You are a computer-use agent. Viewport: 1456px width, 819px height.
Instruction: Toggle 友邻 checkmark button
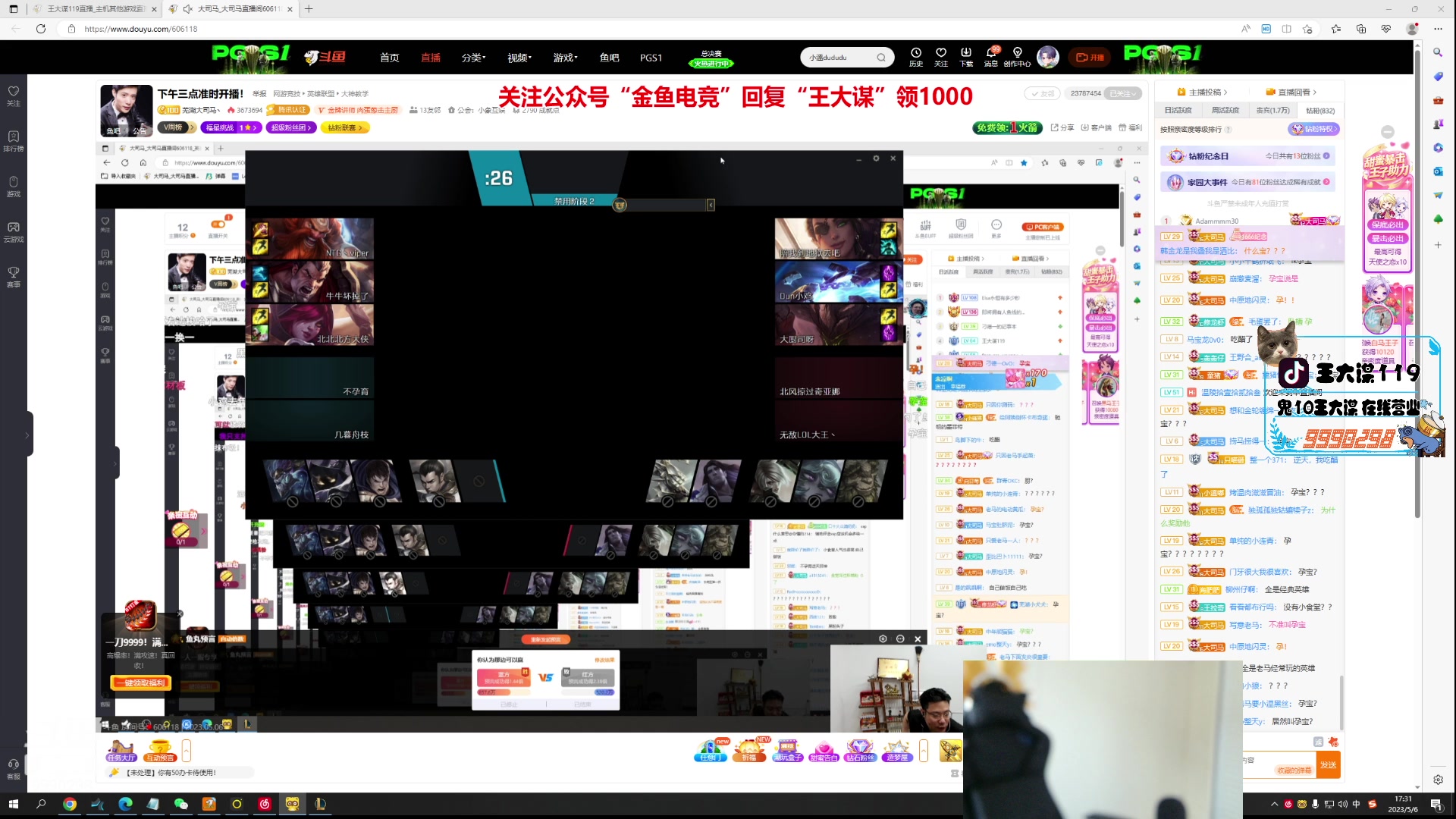(x=1042, y=93)
